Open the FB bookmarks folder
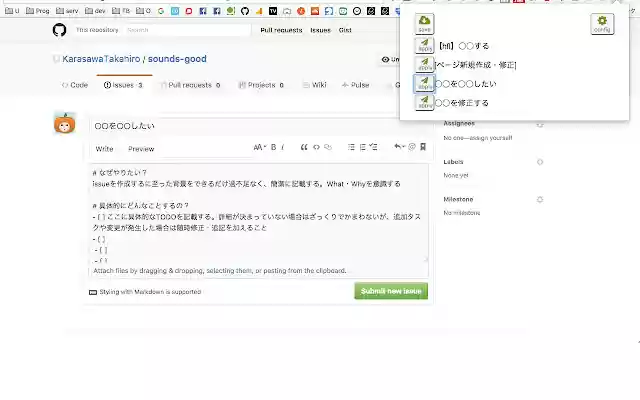640x400 pixels. point(121,11)
